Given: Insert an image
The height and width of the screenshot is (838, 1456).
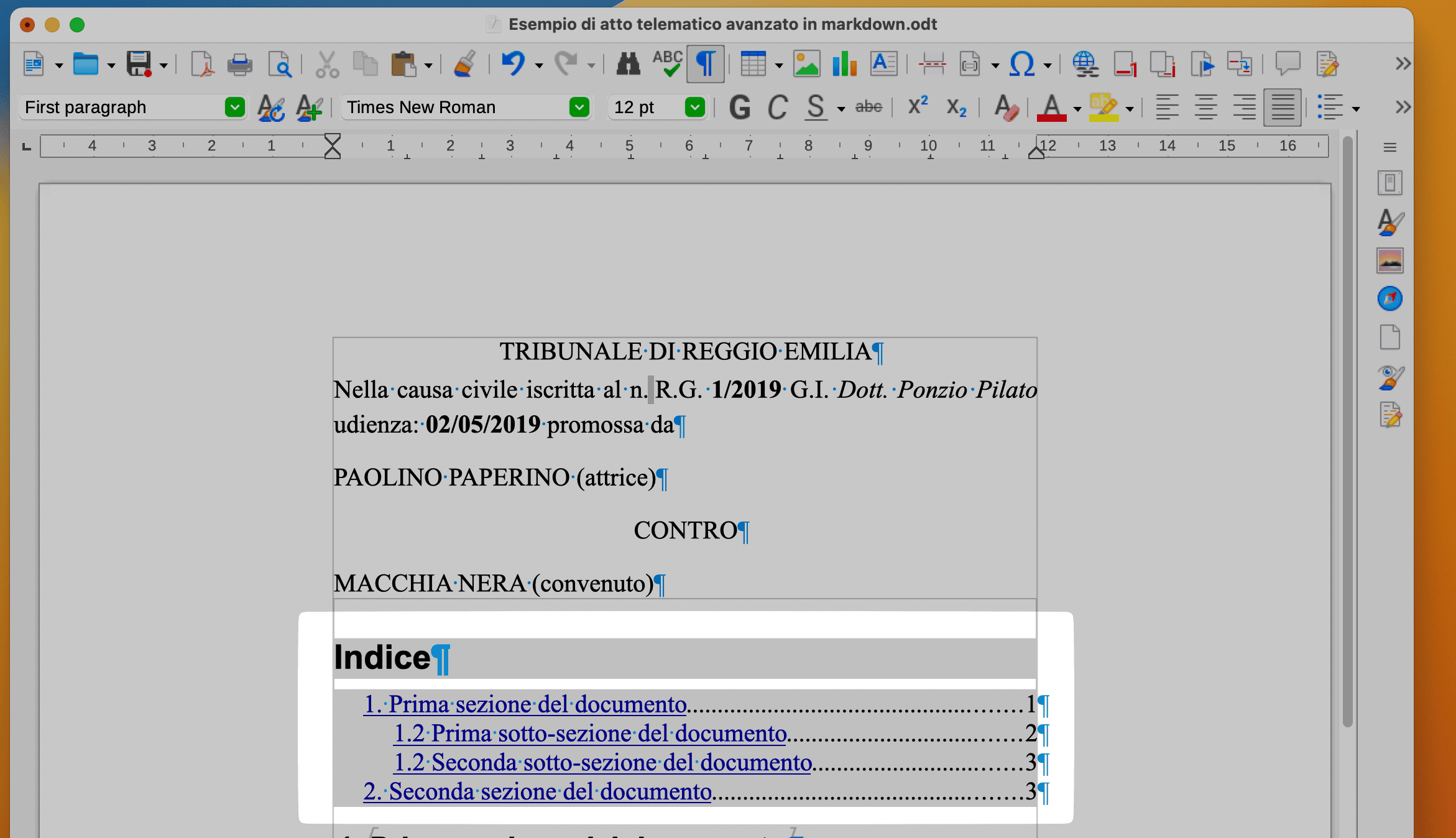Looking at the screenshot, I should coord(806,64).
